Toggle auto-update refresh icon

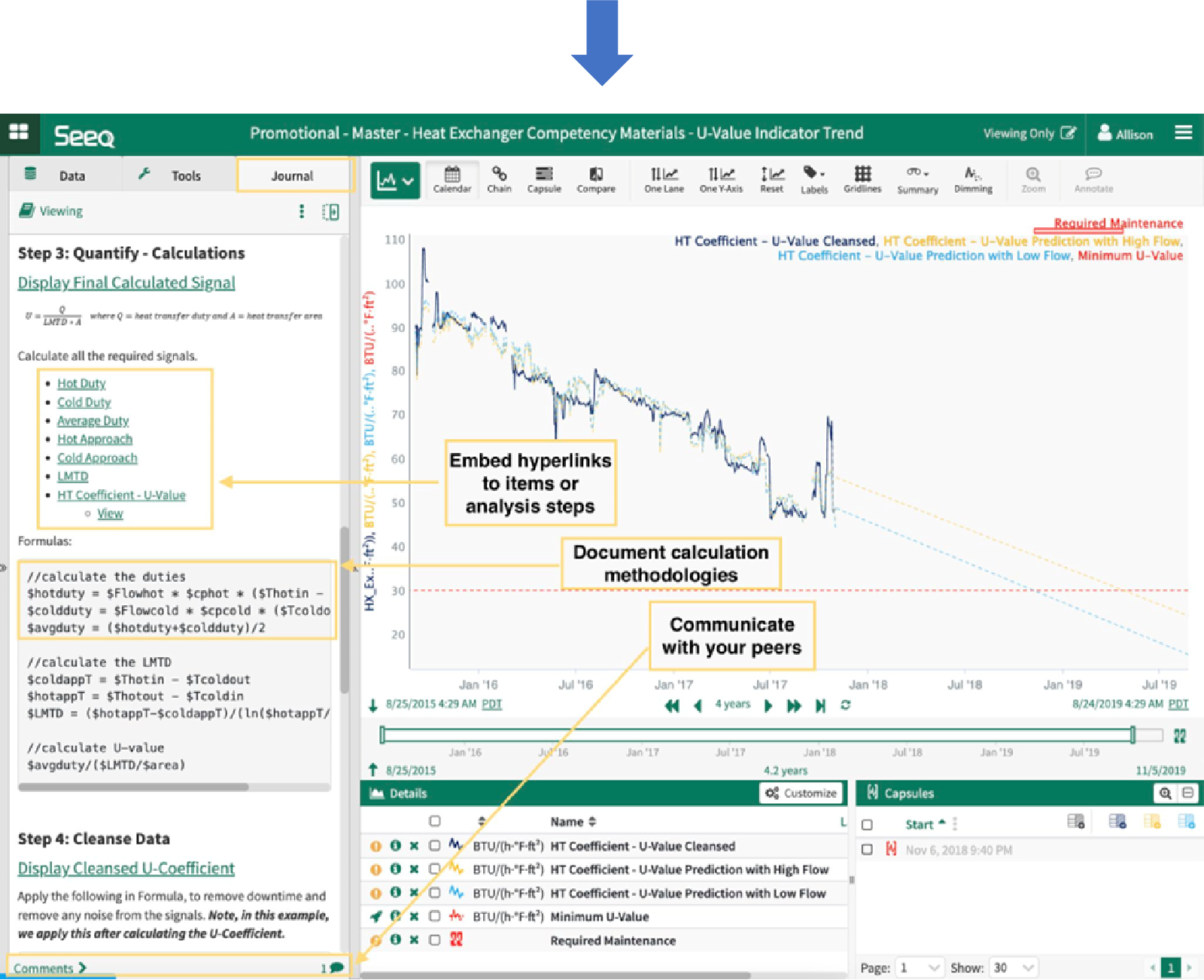coord(846,705)
